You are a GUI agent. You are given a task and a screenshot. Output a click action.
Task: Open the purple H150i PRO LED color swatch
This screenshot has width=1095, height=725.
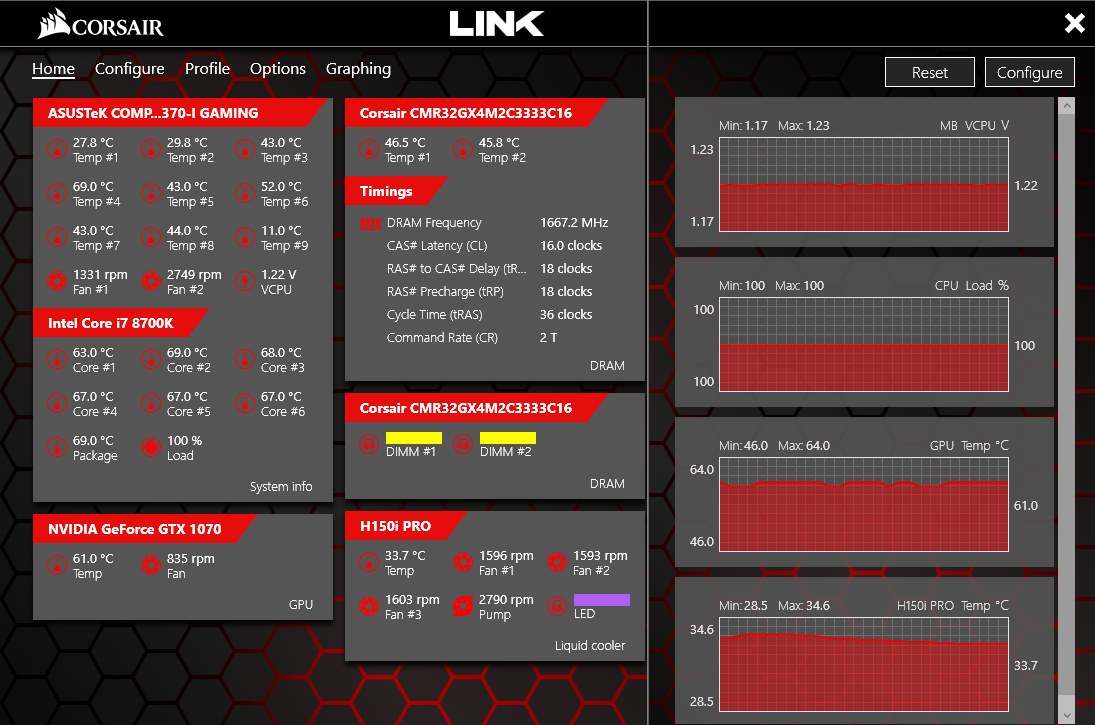(602, 600)
